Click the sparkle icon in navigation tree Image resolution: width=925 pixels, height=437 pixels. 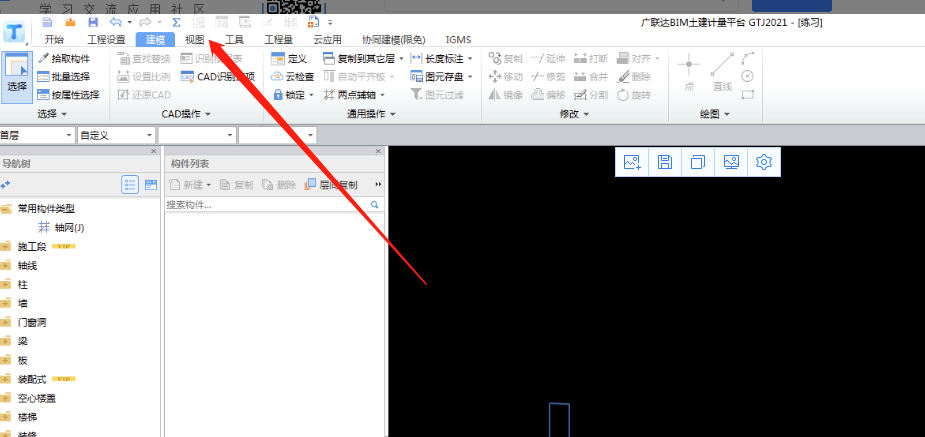[5, 185]
